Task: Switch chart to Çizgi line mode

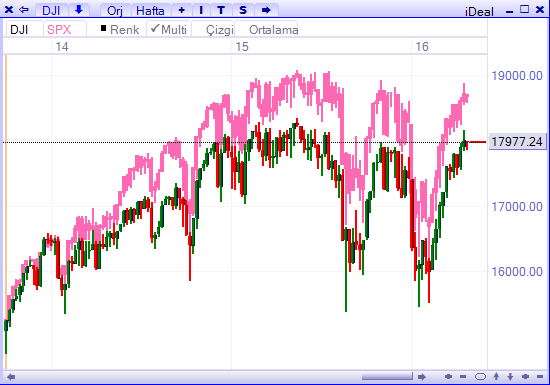Action: 220,30
